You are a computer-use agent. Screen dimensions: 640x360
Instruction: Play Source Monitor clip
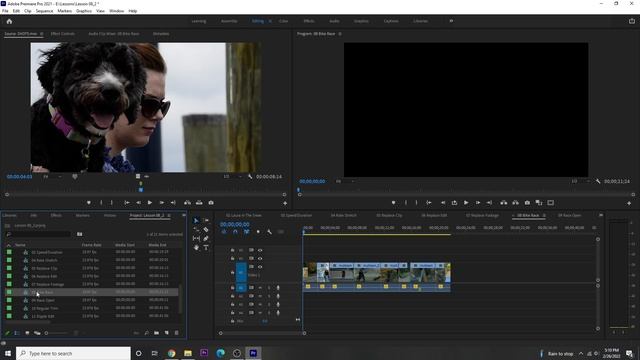[150, 203]
